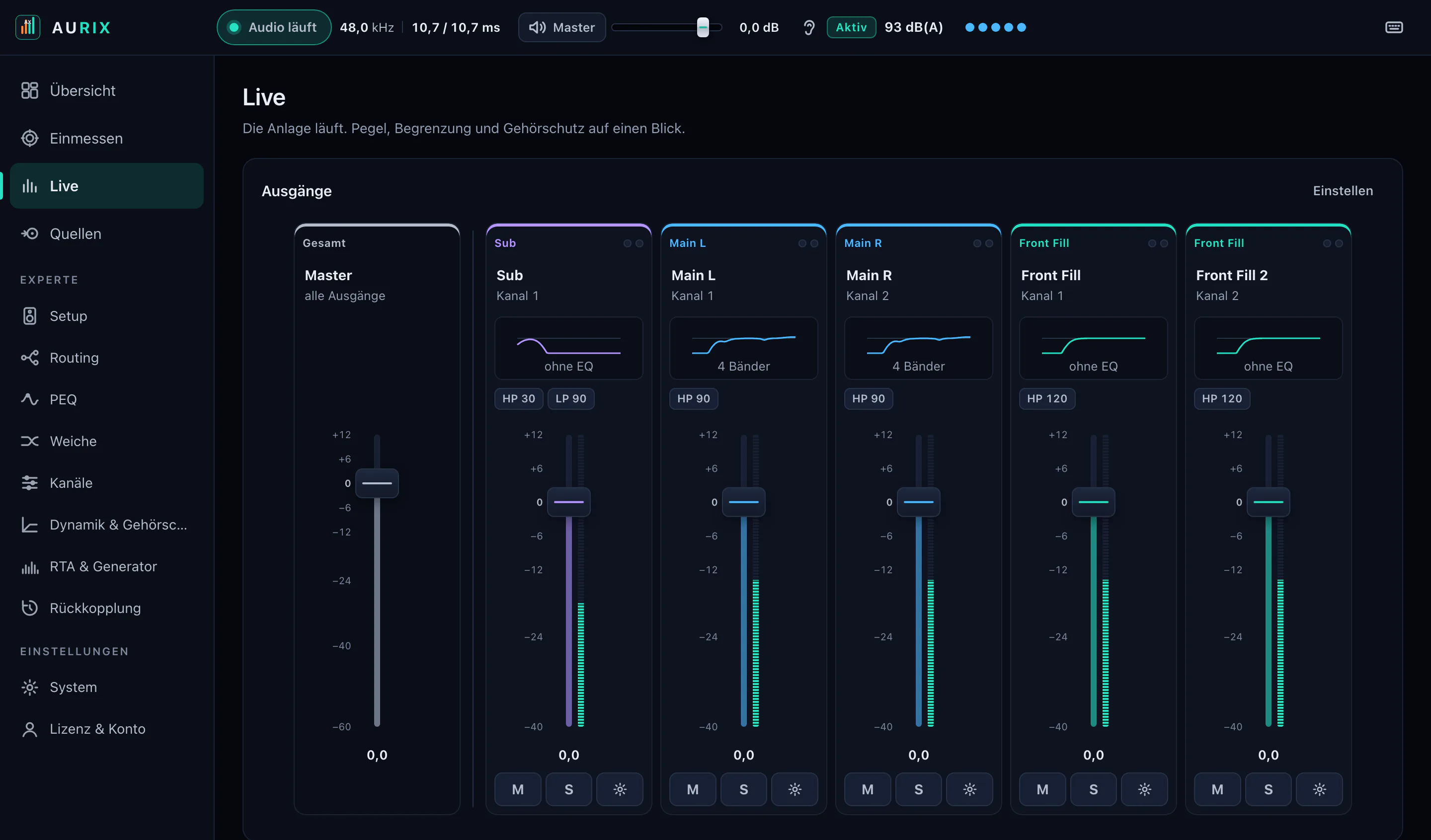This screenshot has height=840, width=1431.
Task: Click the Gesamt Master fader handle
Action: [377, 483]
